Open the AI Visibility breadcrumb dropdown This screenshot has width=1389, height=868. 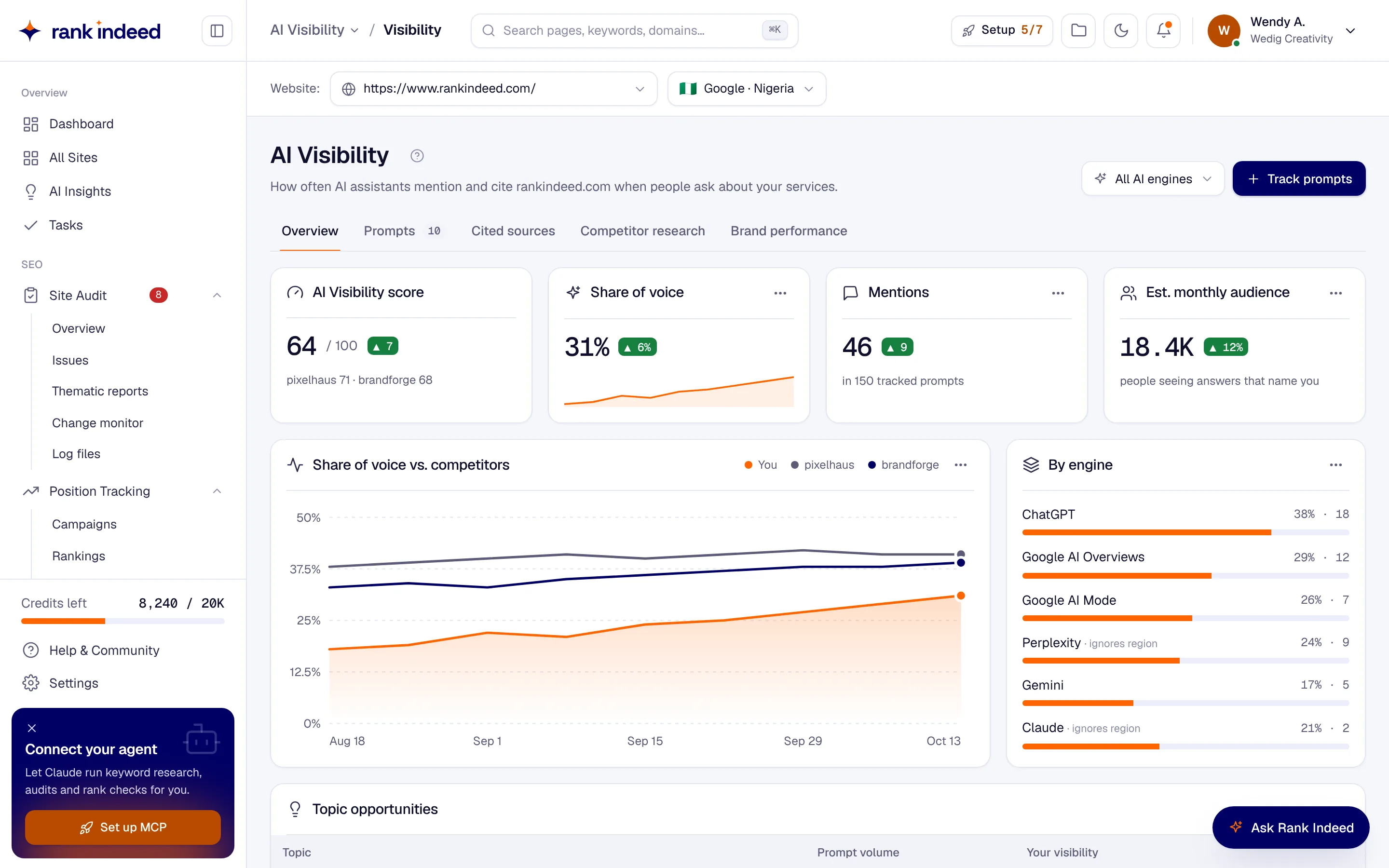314,30
